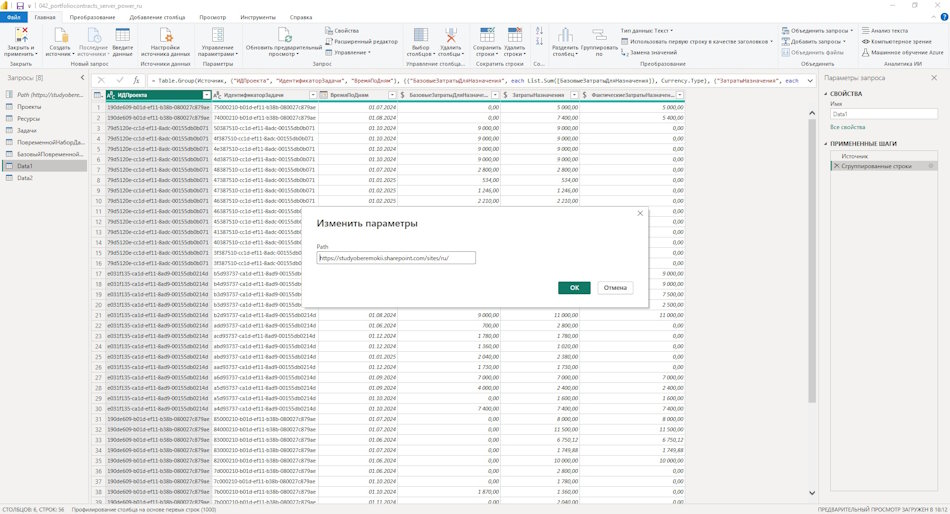Switch to the Добавление столбца tab

[x=158, y=17]
